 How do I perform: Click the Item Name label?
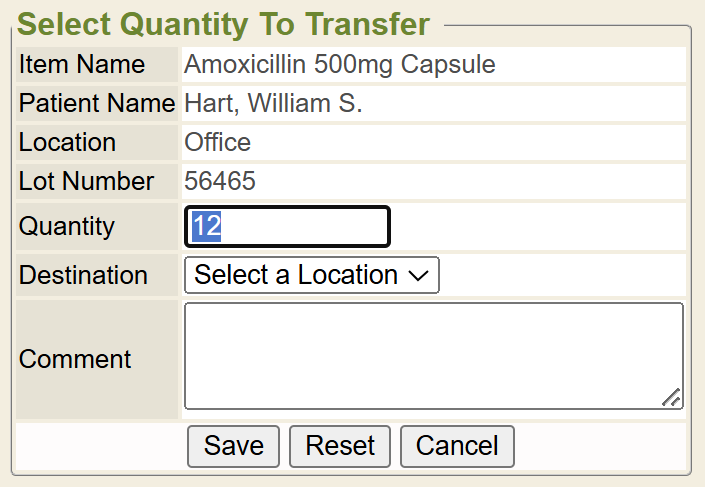point(82,65)
